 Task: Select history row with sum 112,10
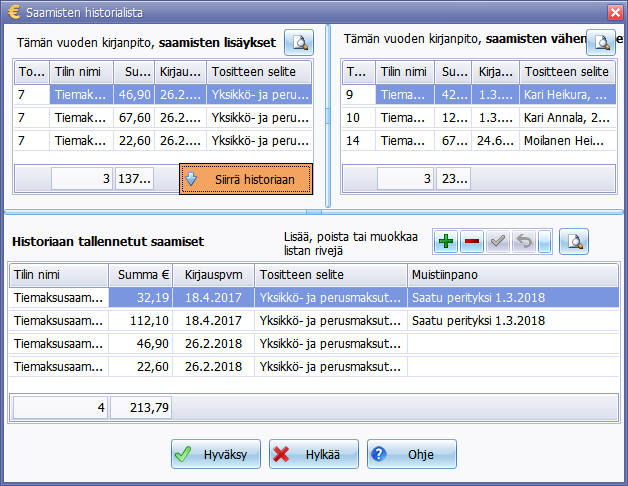pos(314,321)
